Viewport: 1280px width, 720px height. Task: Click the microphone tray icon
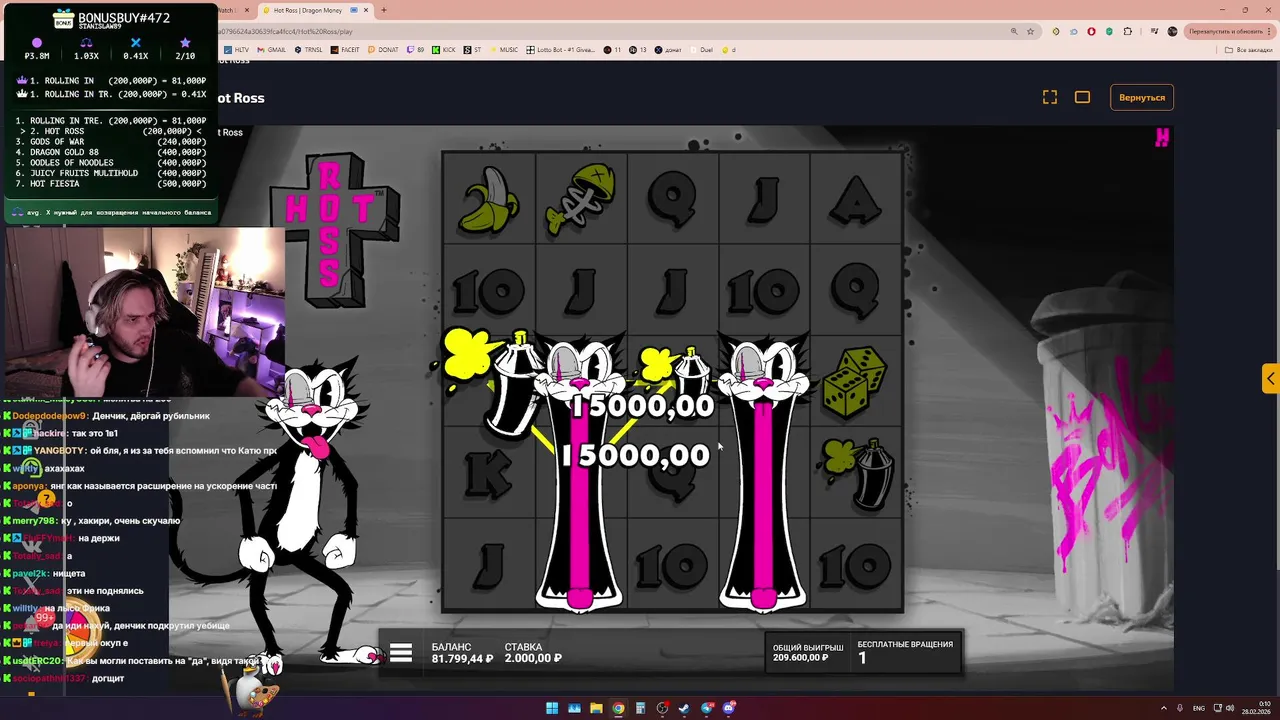(x=1181, y=708)
